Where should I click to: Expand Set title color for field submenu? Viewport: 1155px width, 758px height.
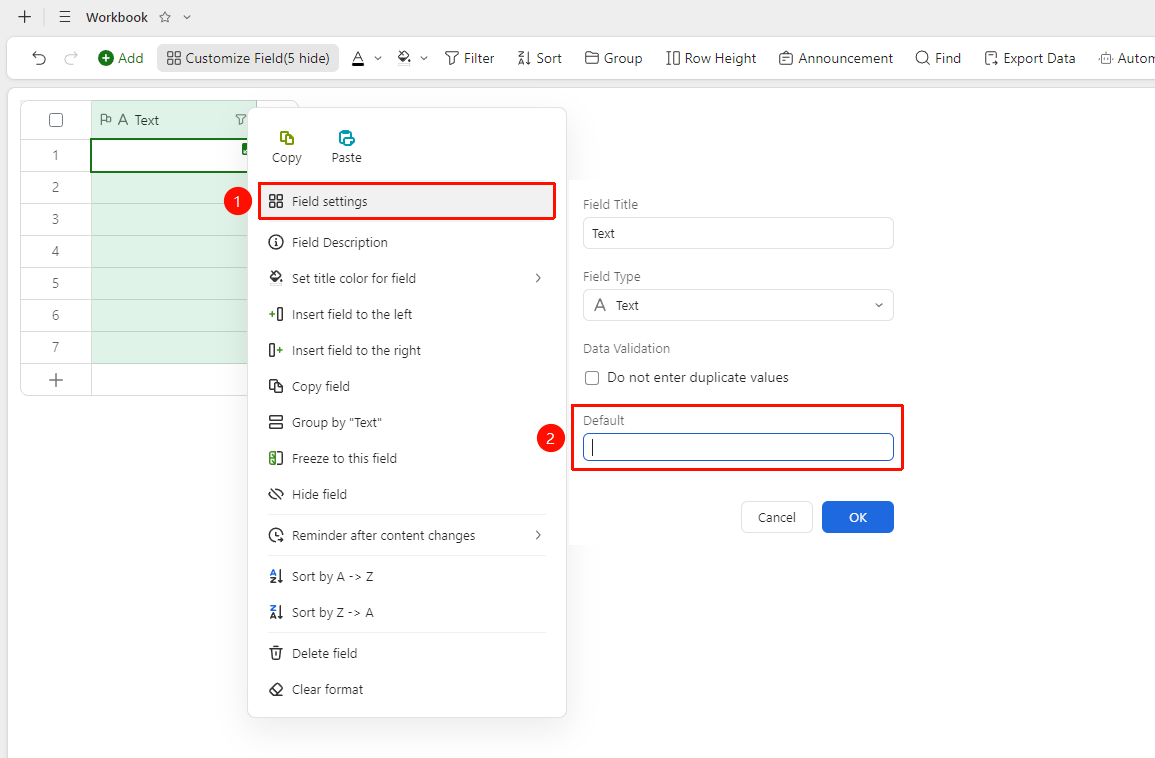(407, 278)
